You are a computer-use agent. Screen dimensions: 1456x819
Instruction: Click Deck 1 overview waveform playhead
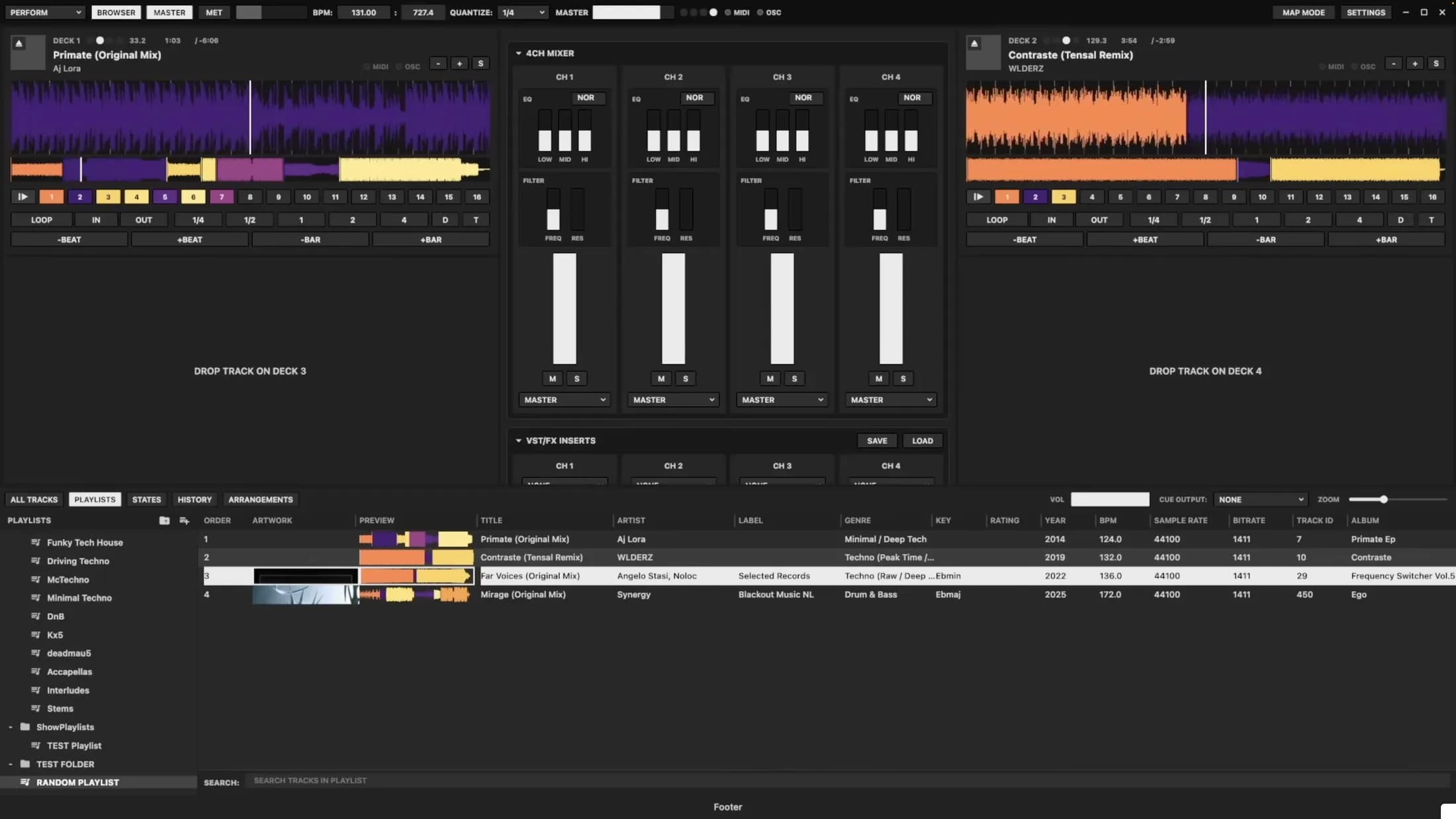(x=81, y=169)
